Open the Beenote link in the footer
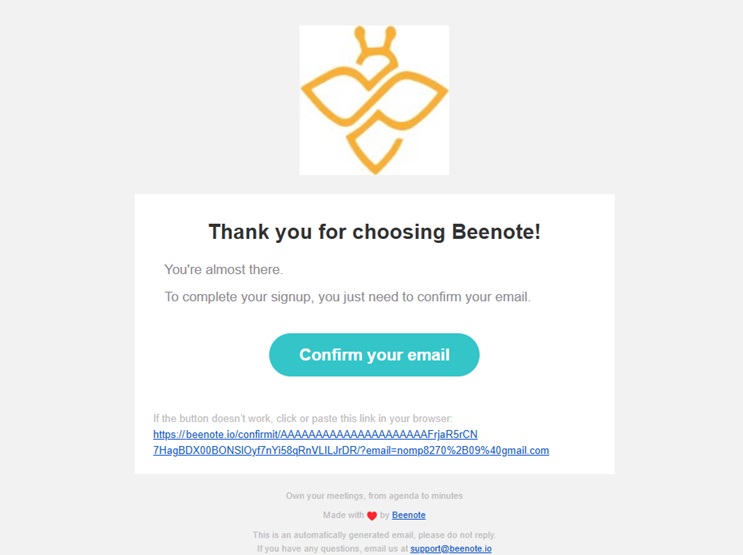The image size is (743, 555). tap(408, 515)
